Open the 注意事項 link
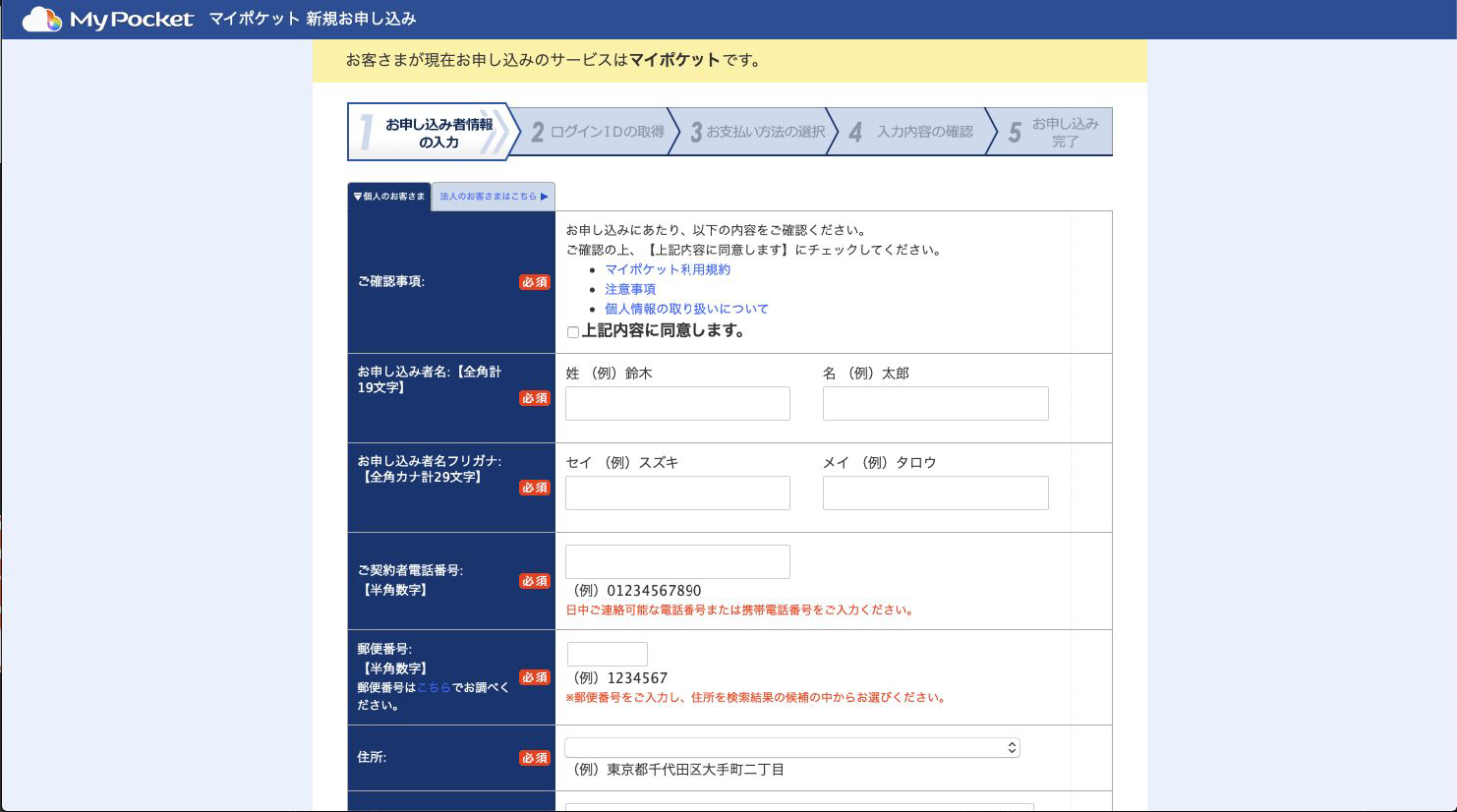1457x812 pixels. tap(630, 289)
